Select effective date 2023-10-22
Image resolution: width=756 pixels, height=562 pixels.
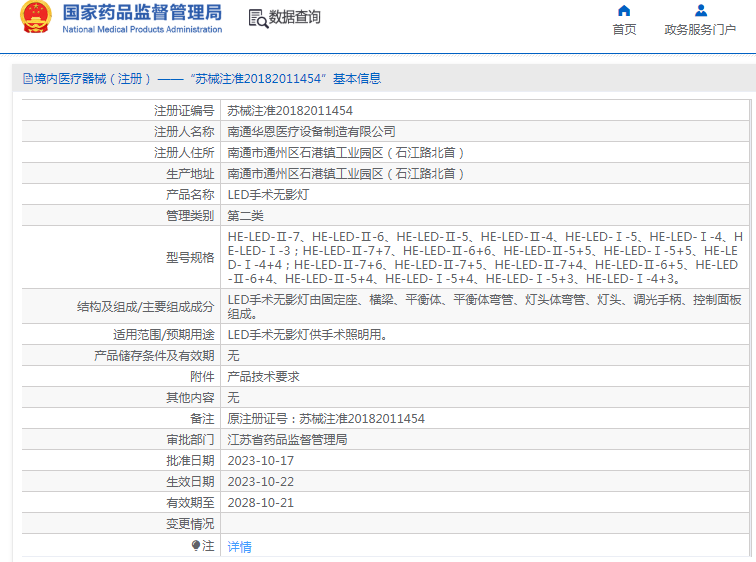click(x=260, y=482)
